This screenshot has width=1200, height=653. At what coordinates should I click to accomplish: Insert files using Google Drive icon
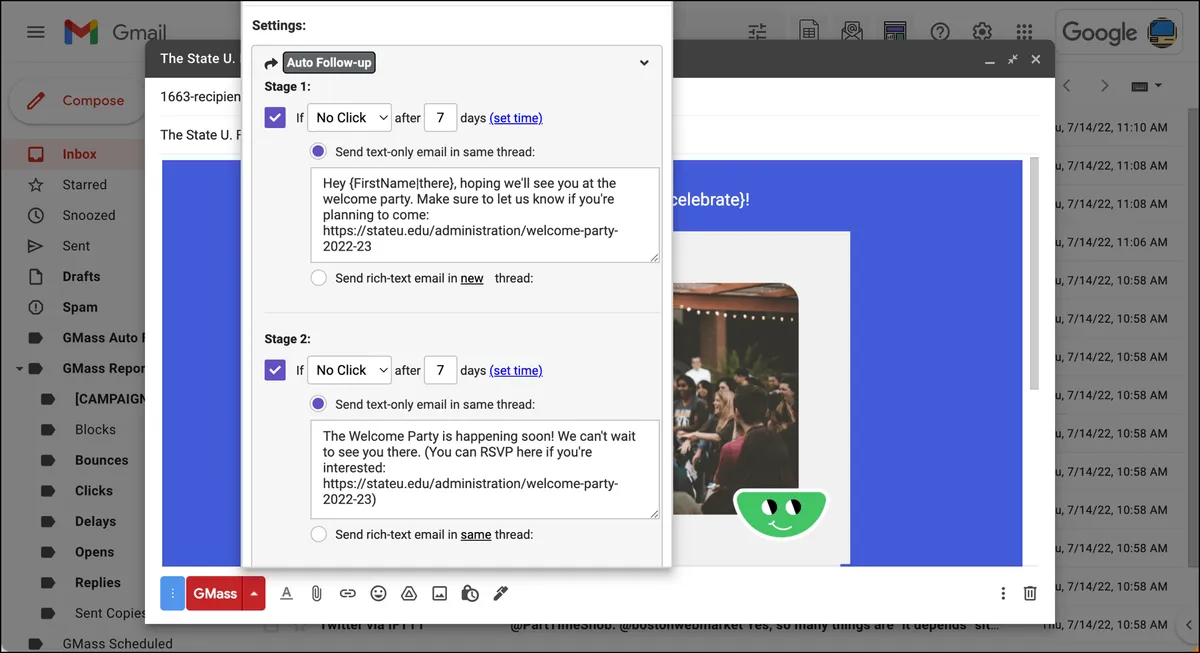click(409, 593)
